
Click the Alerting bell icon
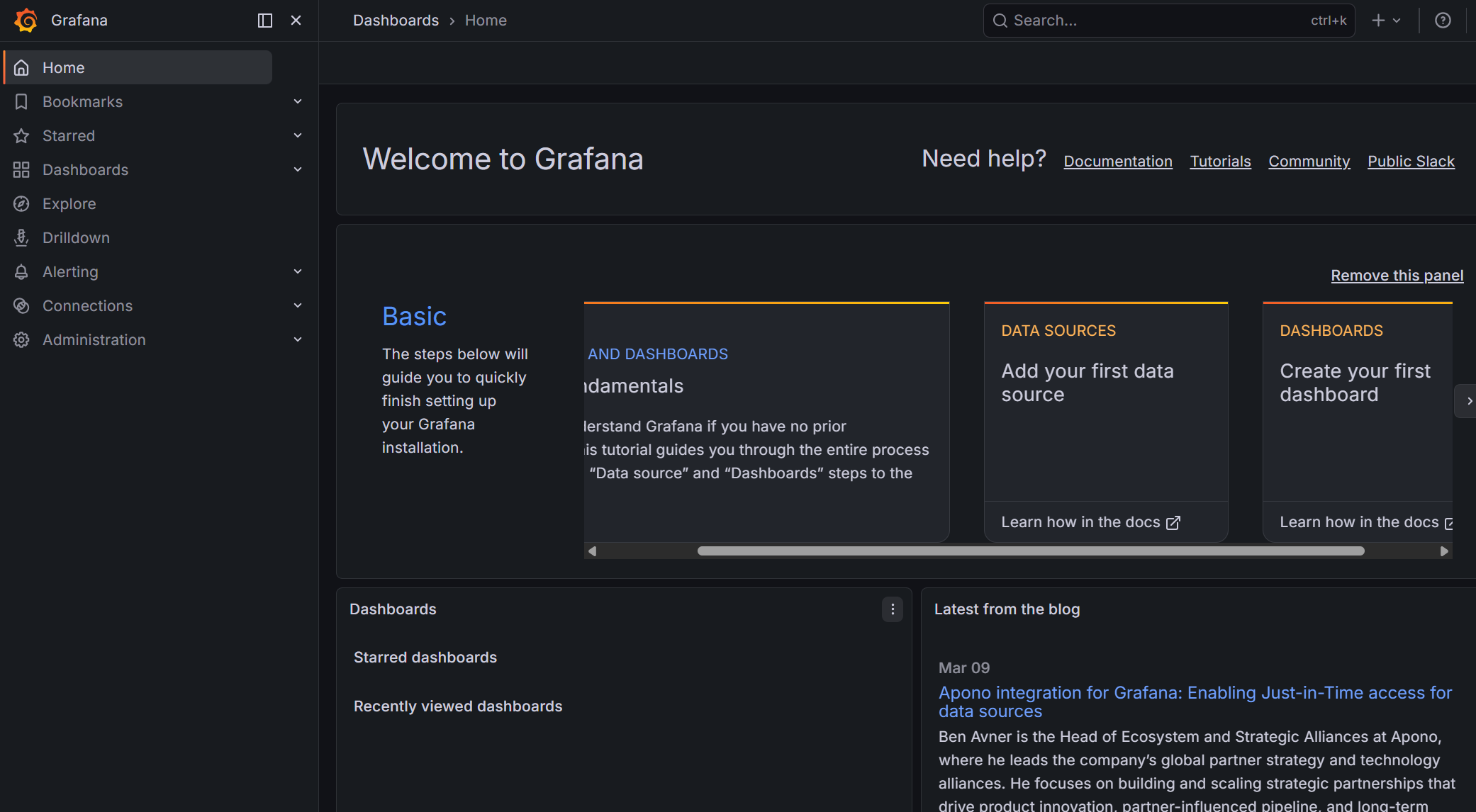(21, 272)
